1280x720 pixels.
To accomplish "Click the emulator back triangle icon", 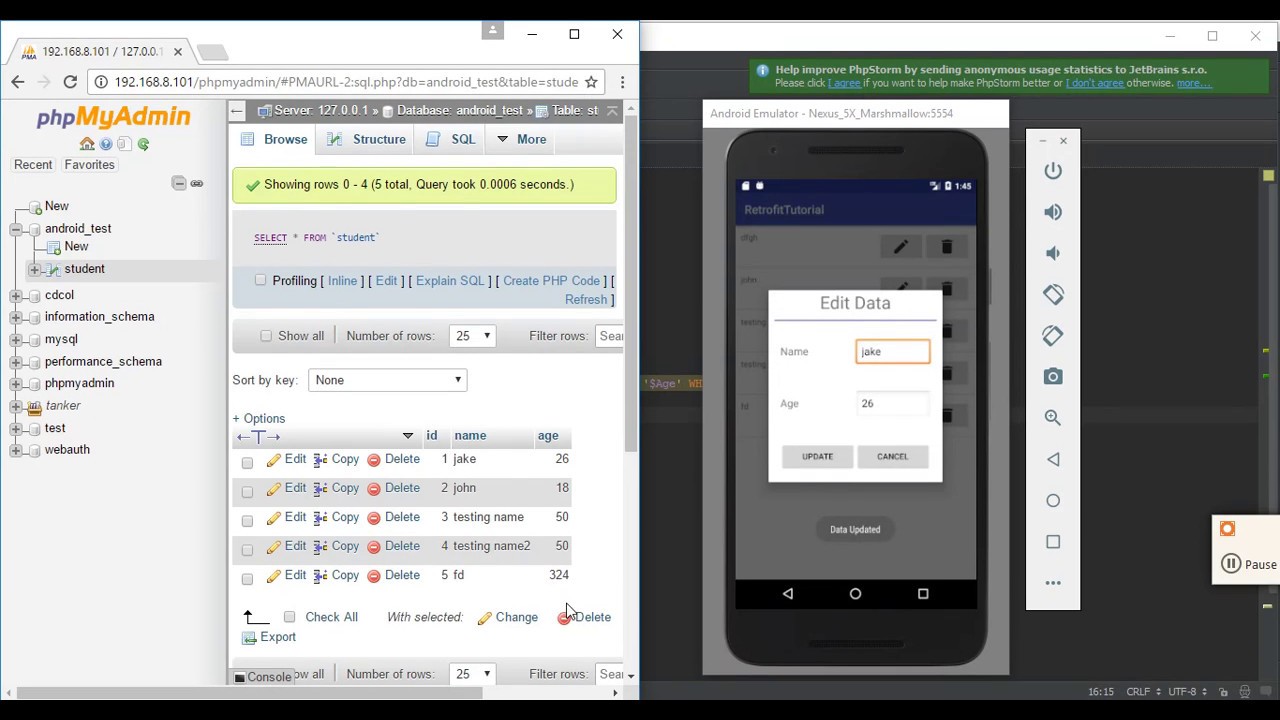I will [x=1053, y=459].
